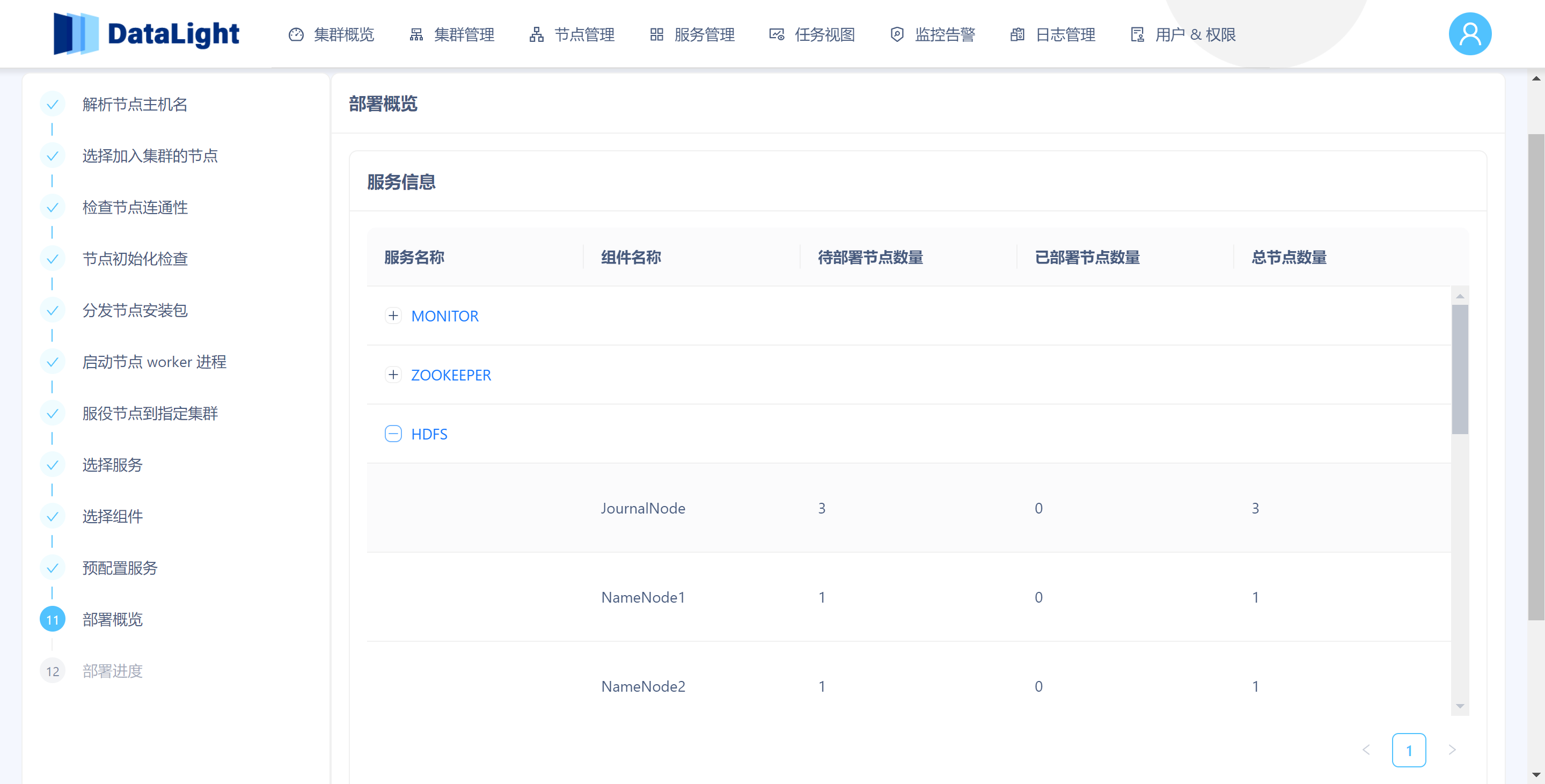The width and height of the screenshot is (1545, 784).
Task: Click the 监控告警 shield icon
Action: point(897,35)
